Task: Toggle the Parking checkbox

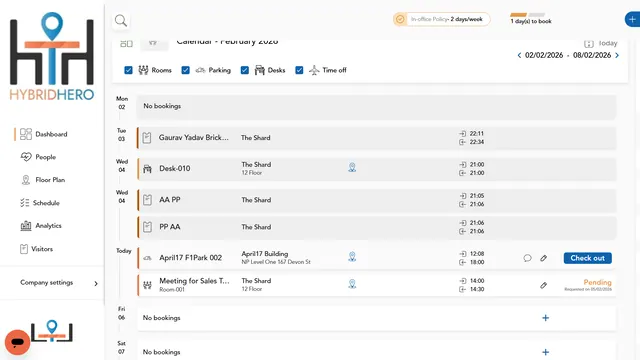Action: point(185,70)
